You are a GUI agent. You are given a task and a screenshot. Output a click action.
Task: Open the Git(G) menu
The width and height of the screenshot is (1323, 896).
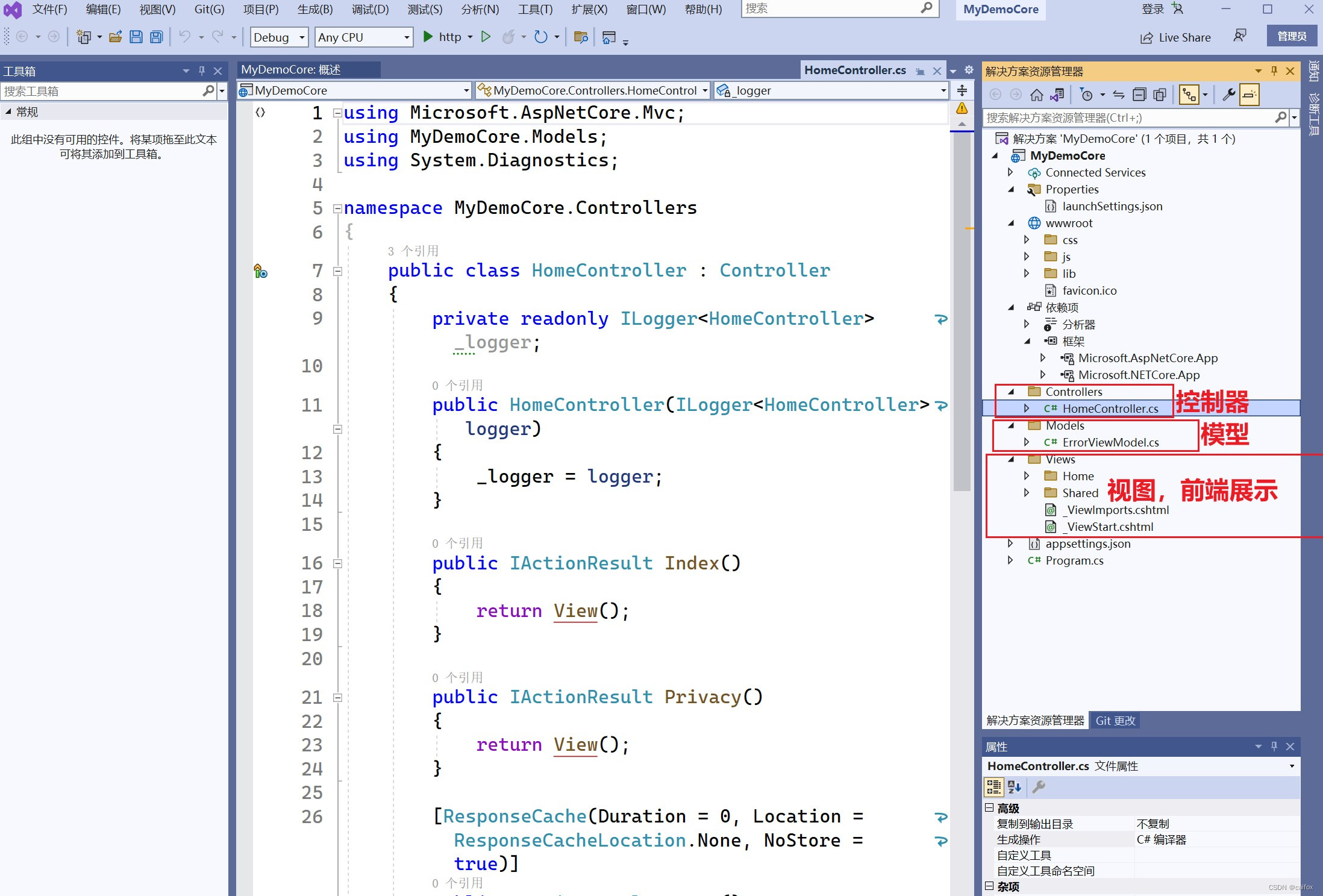coord(208,9)
